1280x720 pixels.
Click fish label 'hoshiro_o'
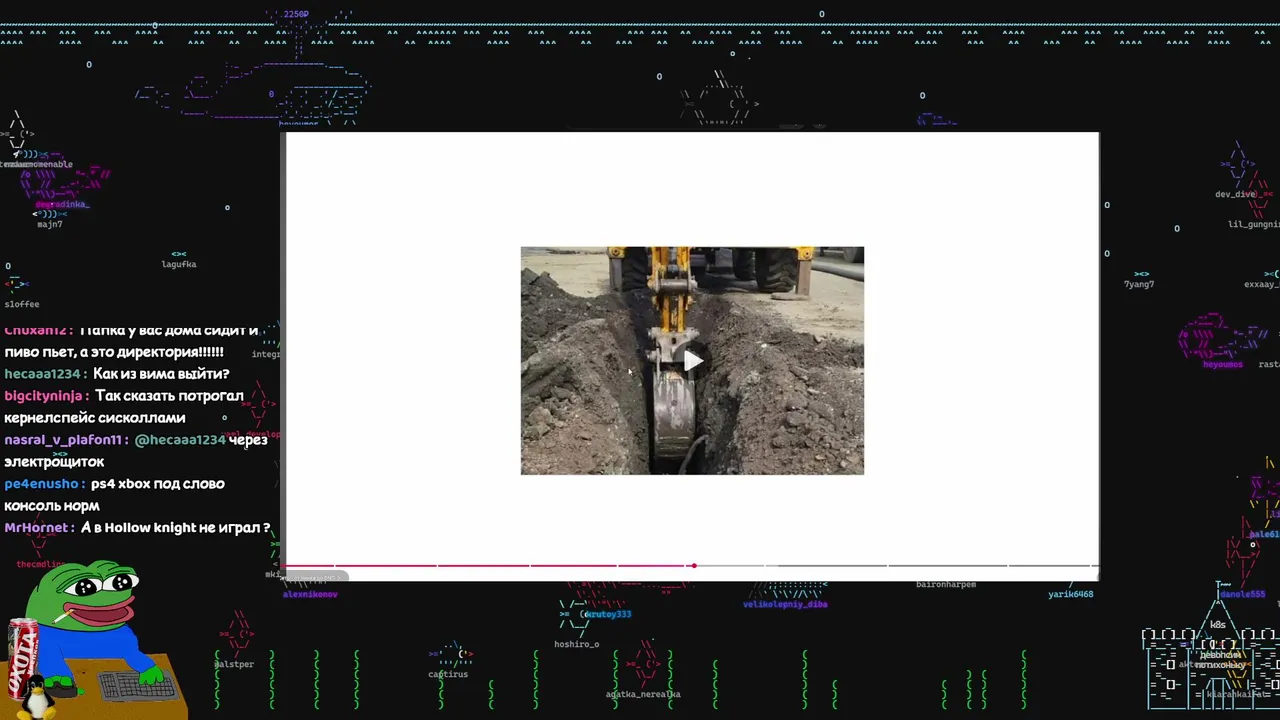coord(577,644)
